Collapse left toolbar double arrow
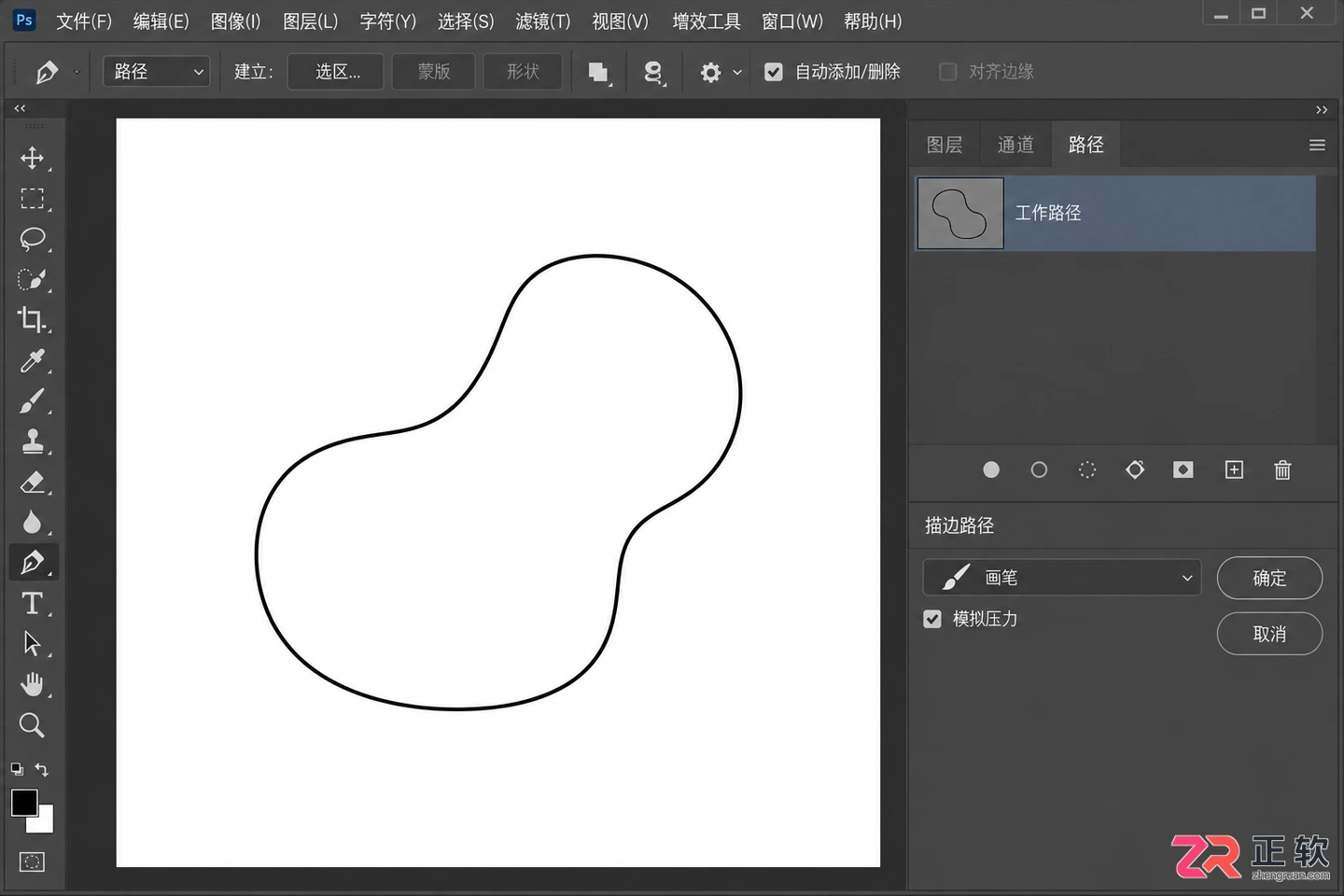The width and height of the screenshot is (1344, 896). [x=20, y=108]
